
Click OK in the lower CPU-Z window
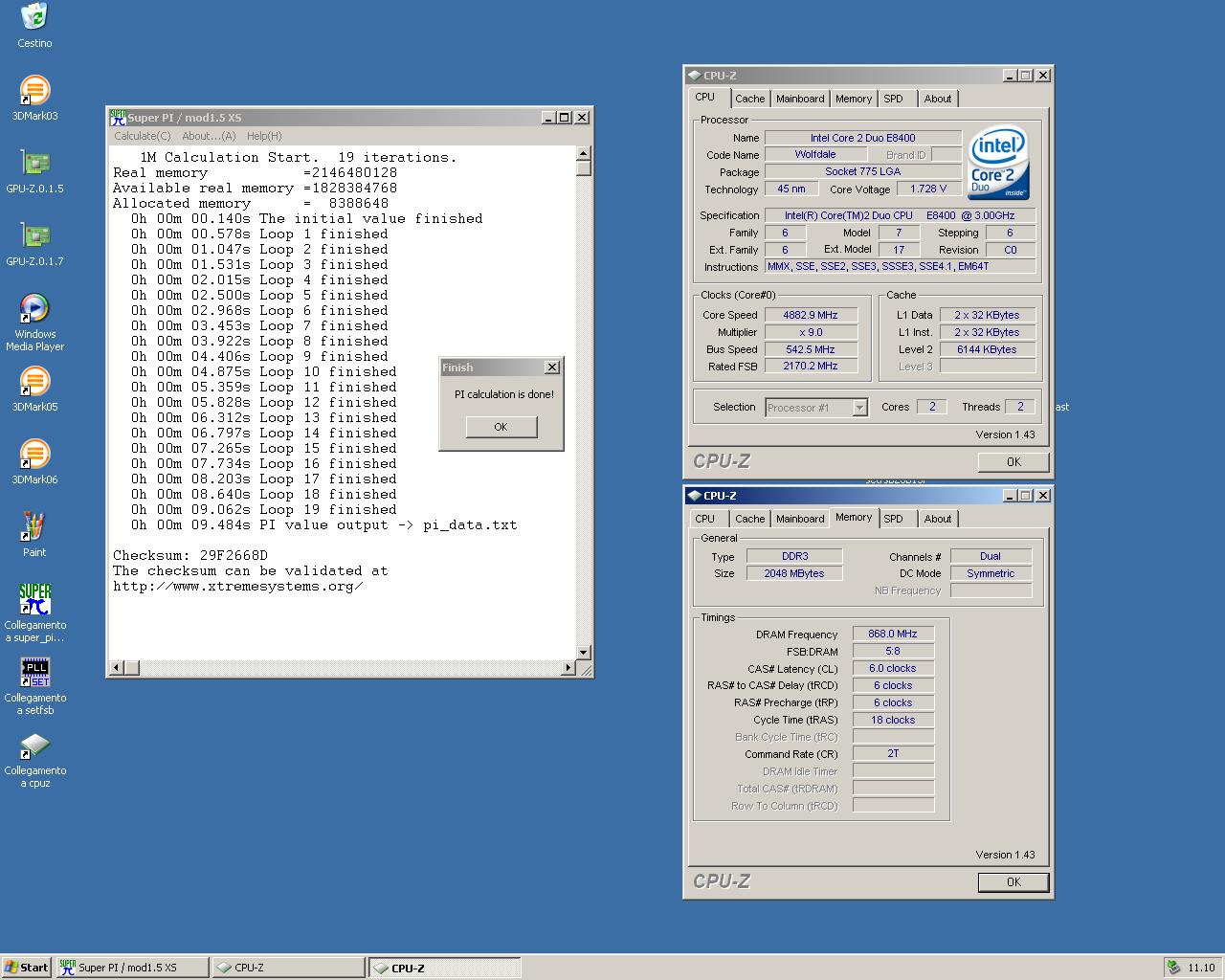[1013, 882]
